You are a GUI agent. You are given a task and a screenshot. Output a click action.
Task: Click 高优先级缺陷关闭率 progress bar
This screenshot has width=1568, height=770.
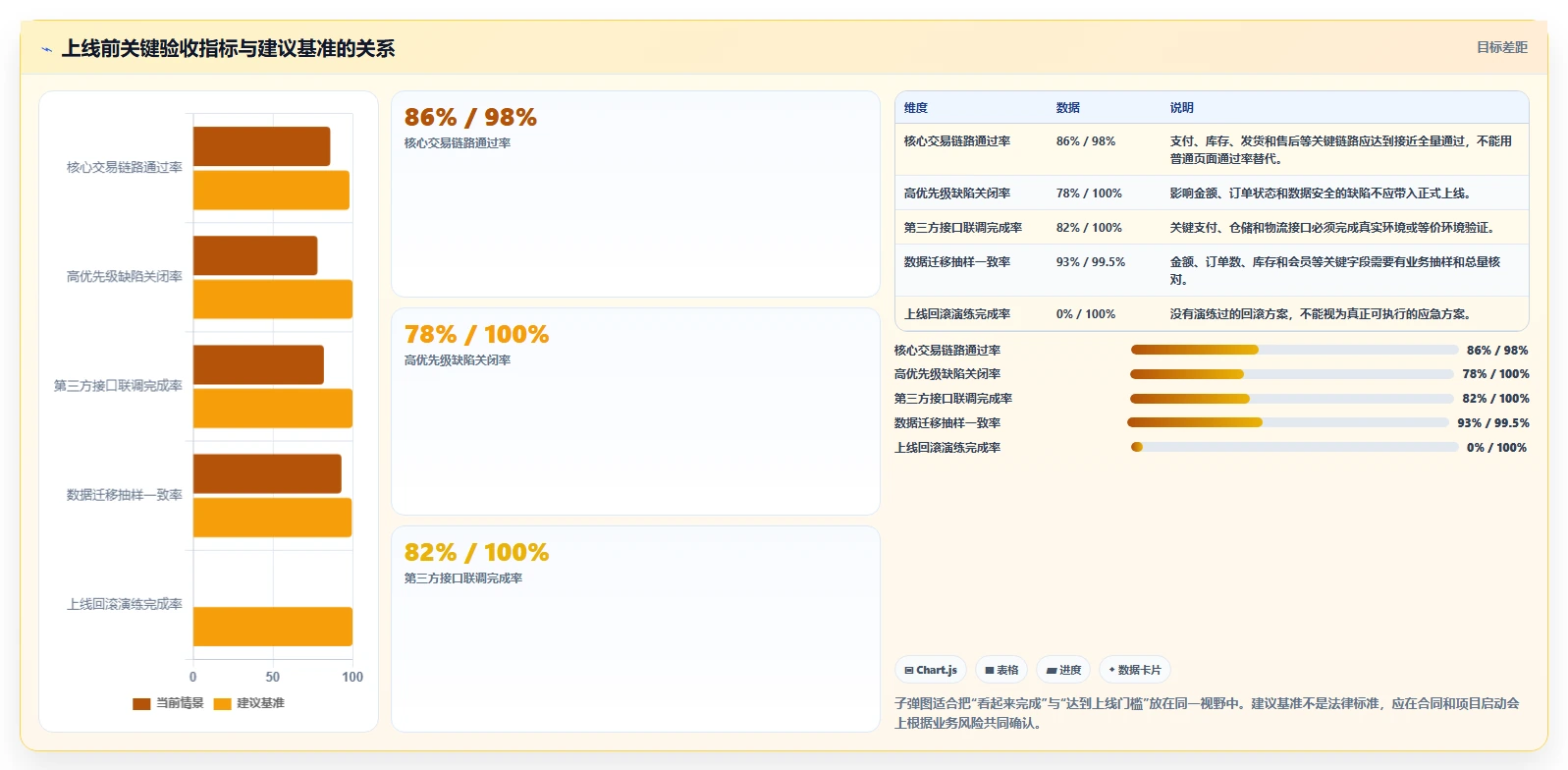tap(1292, 374)
